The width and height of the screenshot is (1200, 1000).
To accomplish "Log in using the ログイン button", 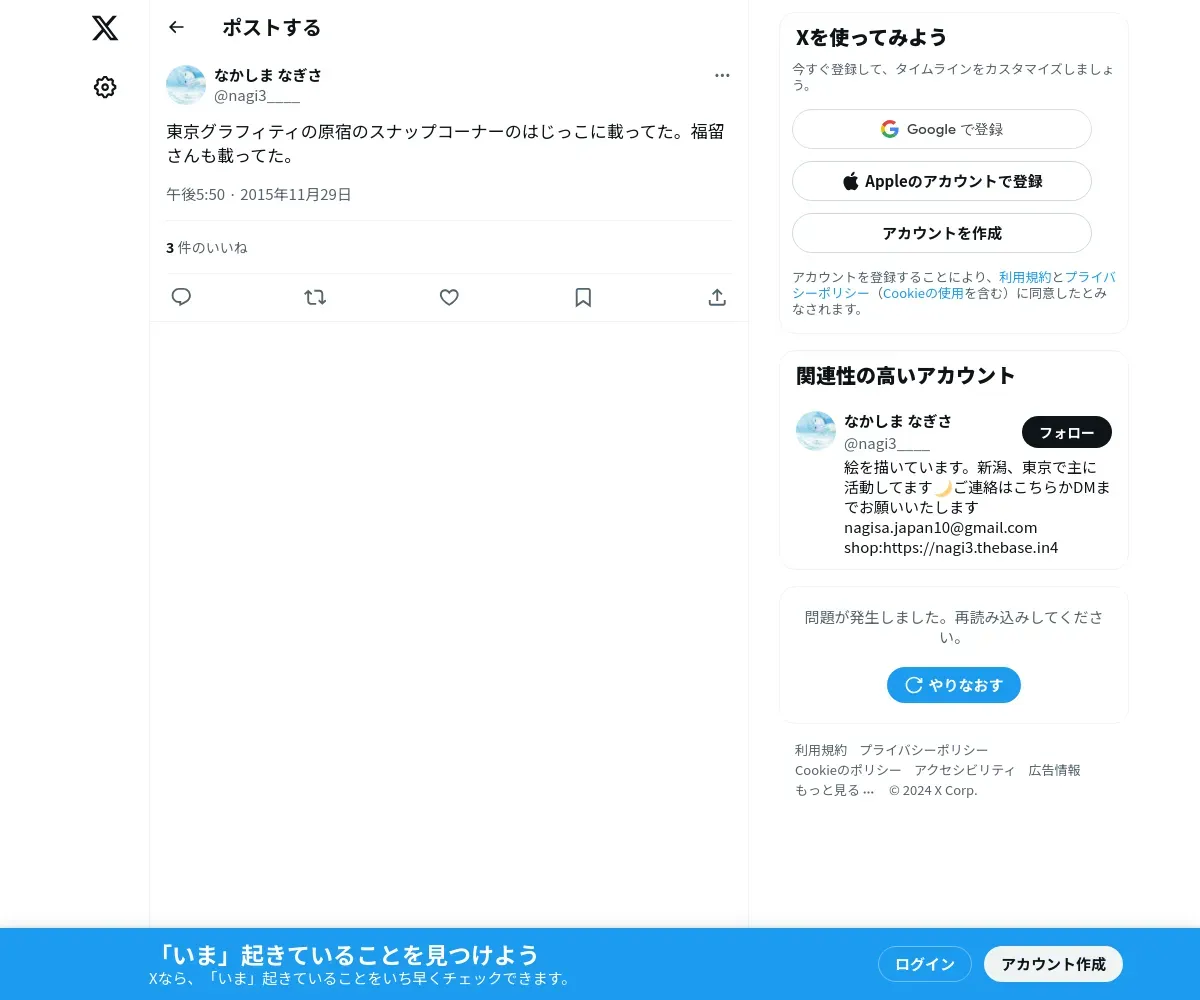I will coord(925,964).
